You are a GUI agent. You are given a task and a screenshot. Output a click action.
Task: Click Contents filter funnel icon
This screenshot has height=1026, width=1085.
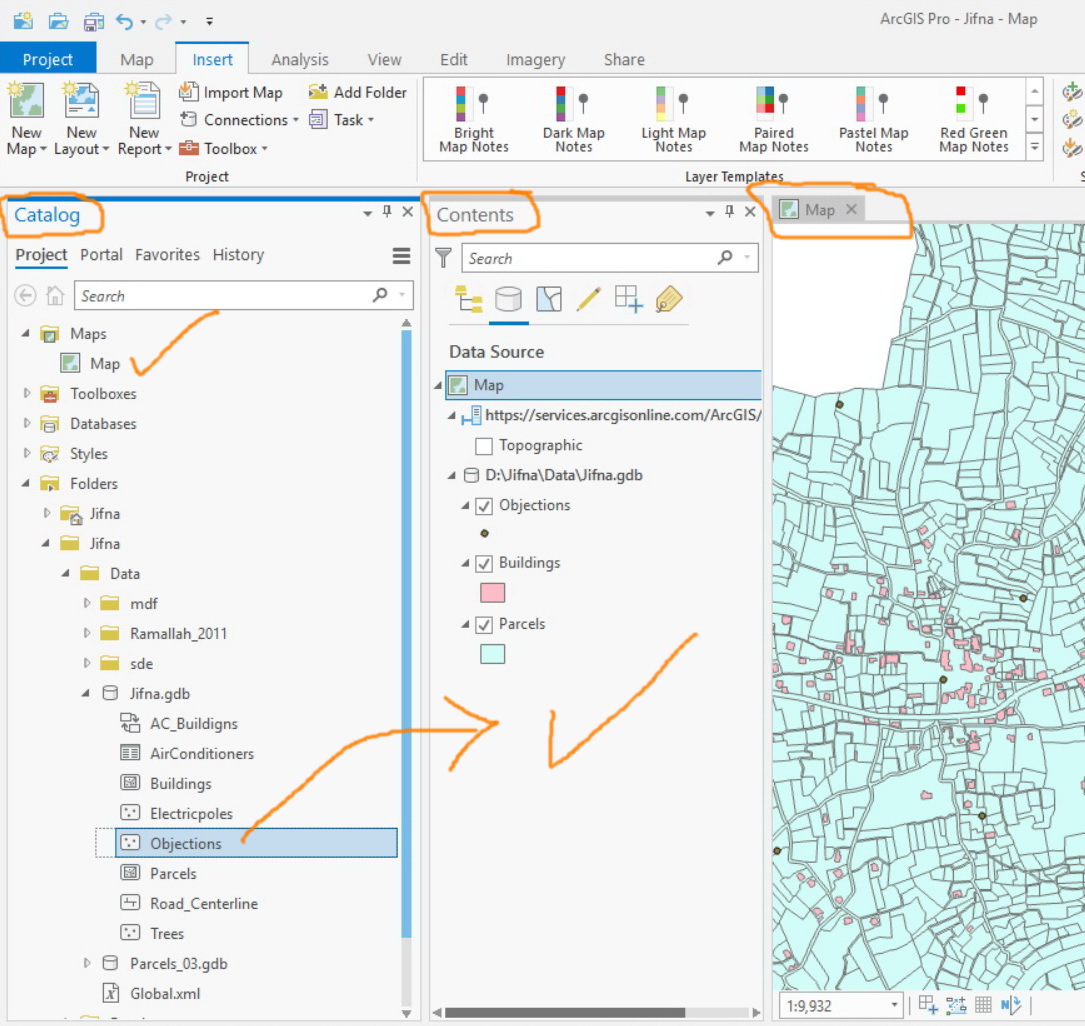pyautogui.click(x=443, y=258)
